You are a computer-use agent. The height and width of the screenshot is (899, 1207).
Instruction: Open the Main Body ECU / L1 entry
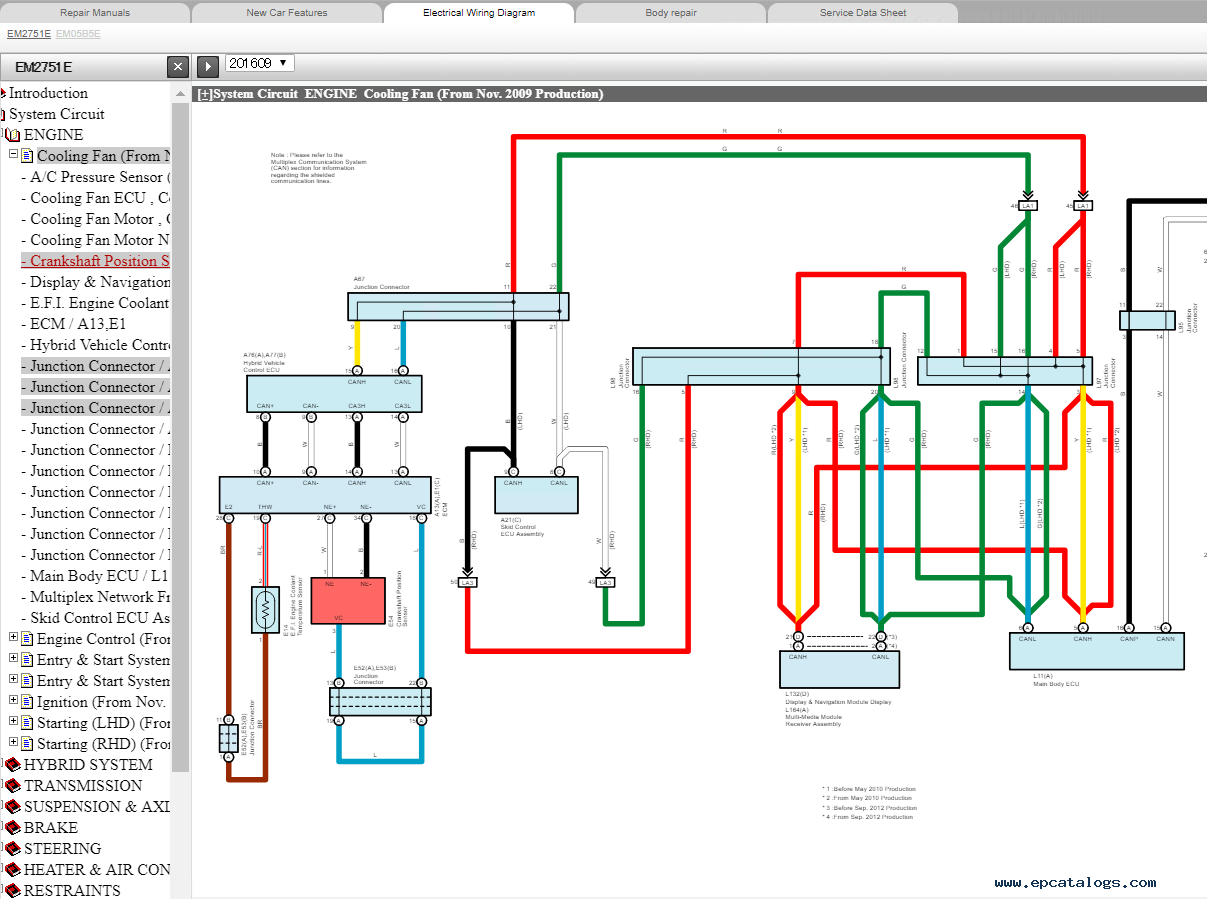click(95, 576)
